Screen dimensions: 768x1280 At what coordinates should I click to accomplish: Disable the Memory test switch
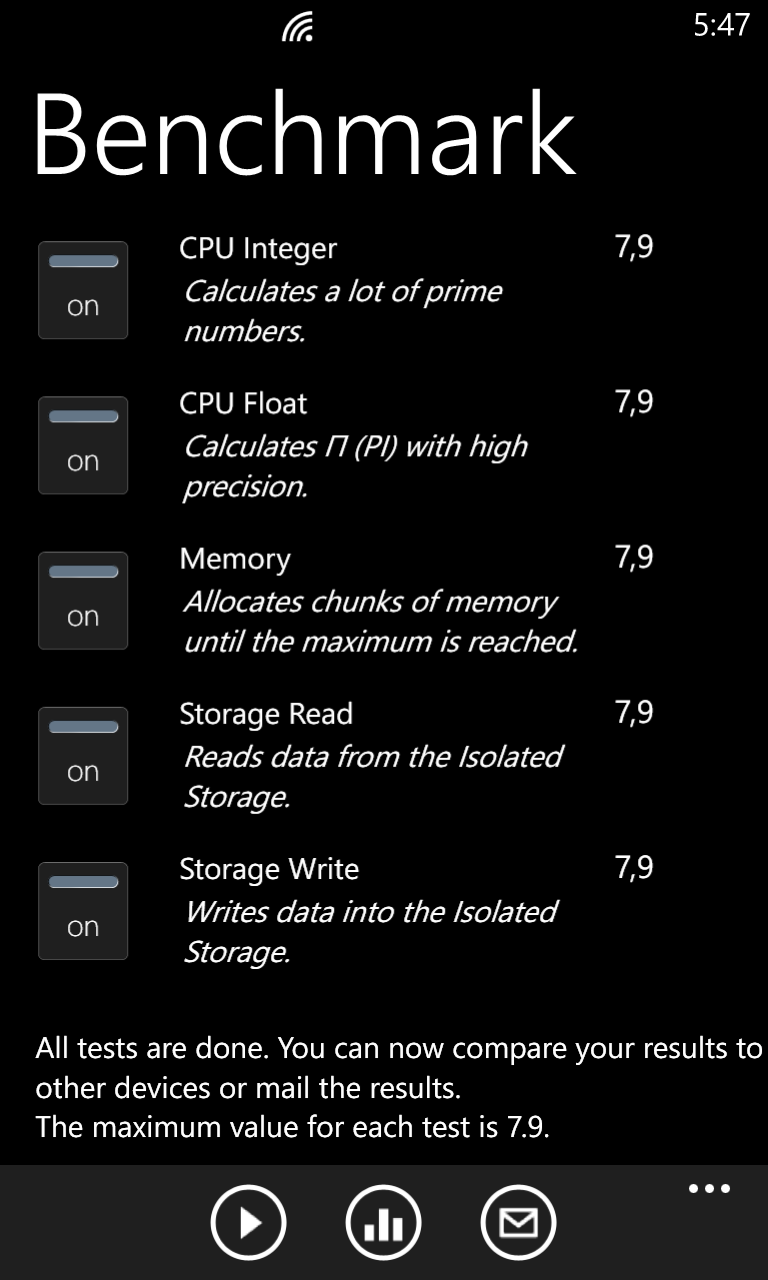pyautogui.click(x=83, y=600)
